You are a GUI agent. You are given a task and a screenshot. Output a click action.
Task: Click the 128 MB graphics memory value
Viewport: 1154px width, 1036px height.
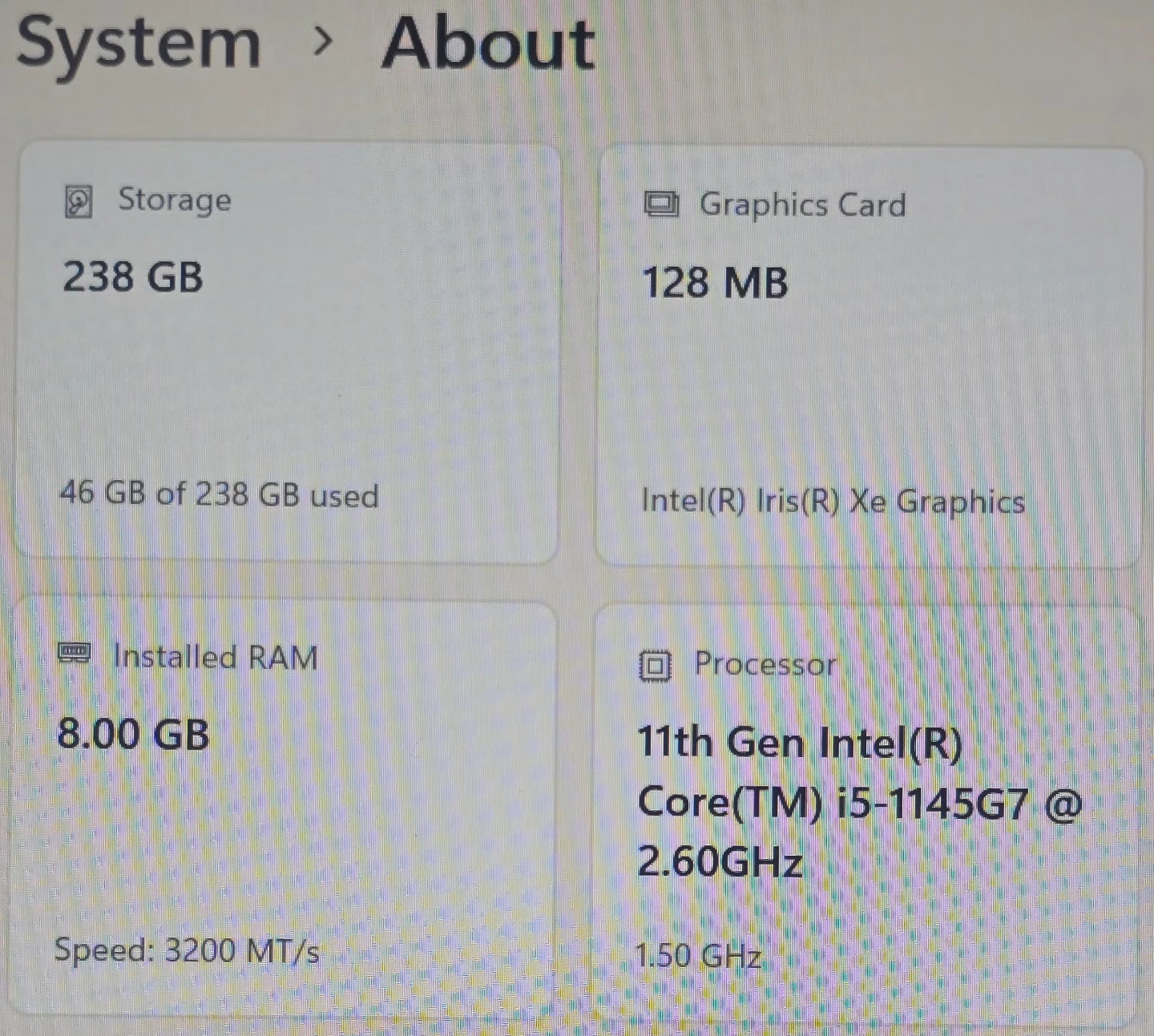click(x=715, y=284)
